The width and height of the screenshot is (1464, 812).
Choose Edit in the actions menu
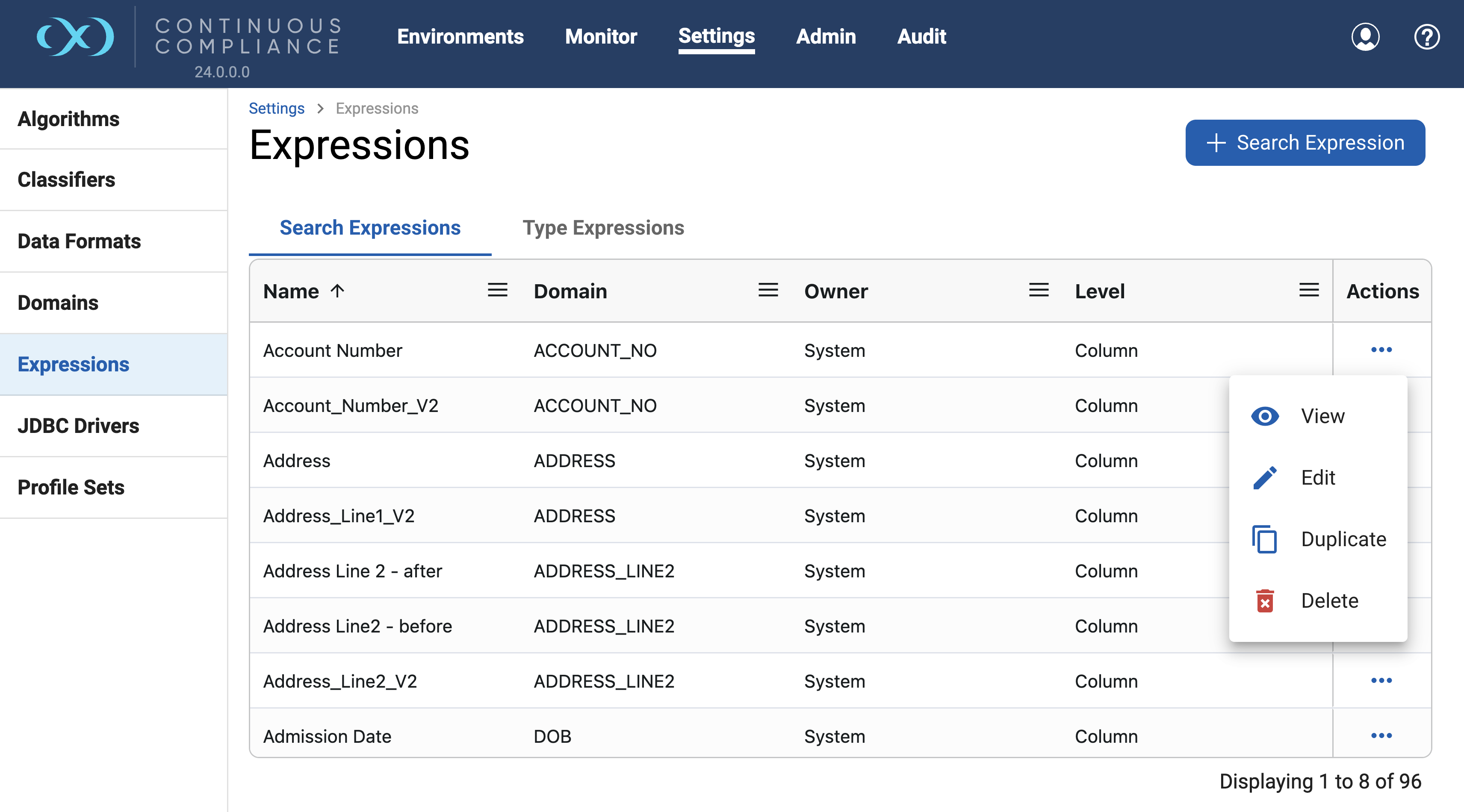[1317, 477]
